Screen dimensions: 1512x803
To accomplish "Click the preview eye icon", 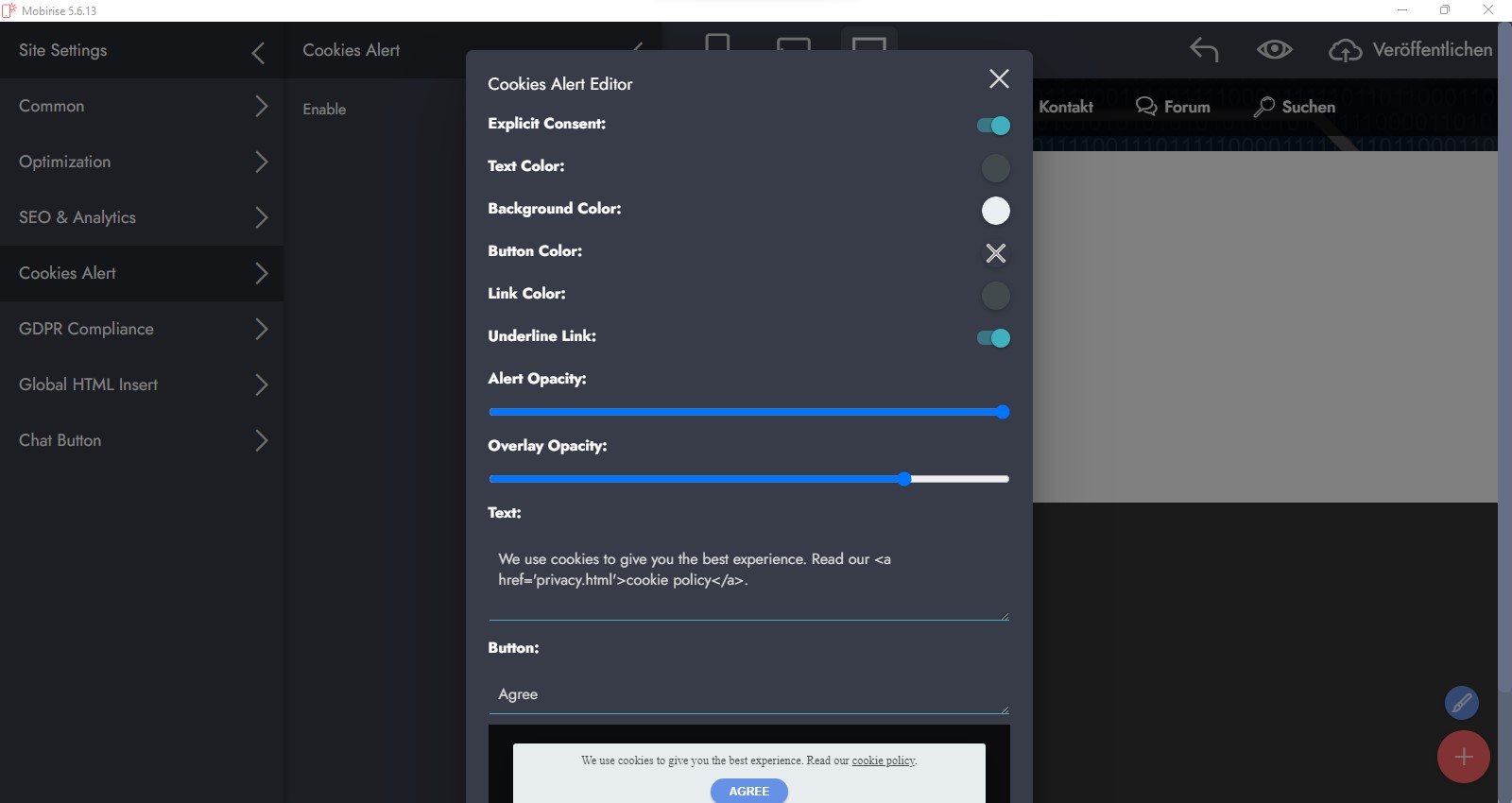I will click(x=1274, y=49).
